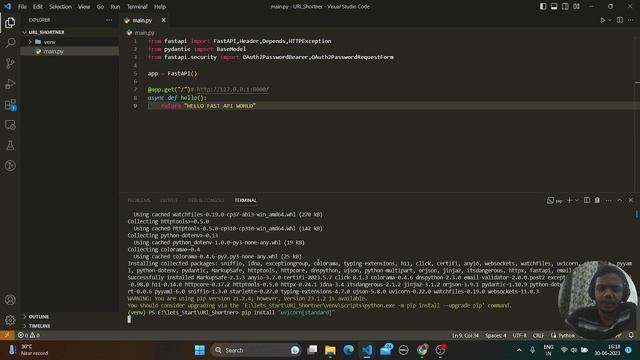640x360 pixels.
Task: Close the terminal panel
Action: coord(631,200)
